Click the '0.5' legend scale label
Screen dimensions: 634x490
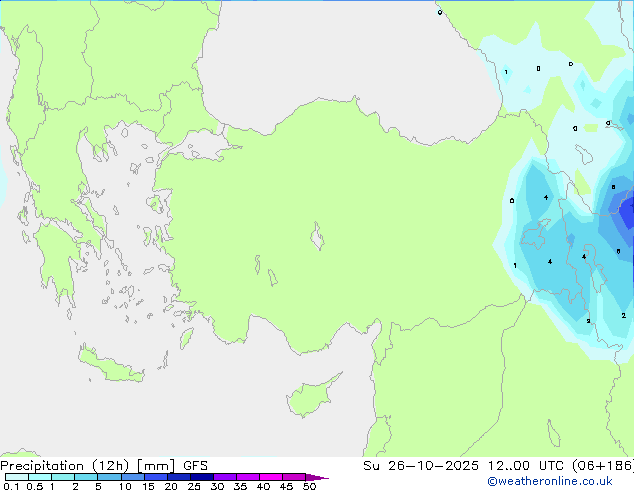pos(35,486)
